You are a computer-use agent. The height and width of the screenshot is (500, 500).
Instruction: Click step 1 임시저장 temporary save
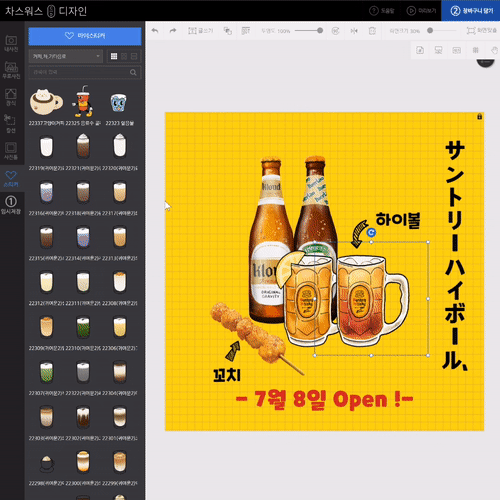coord(11,205)
